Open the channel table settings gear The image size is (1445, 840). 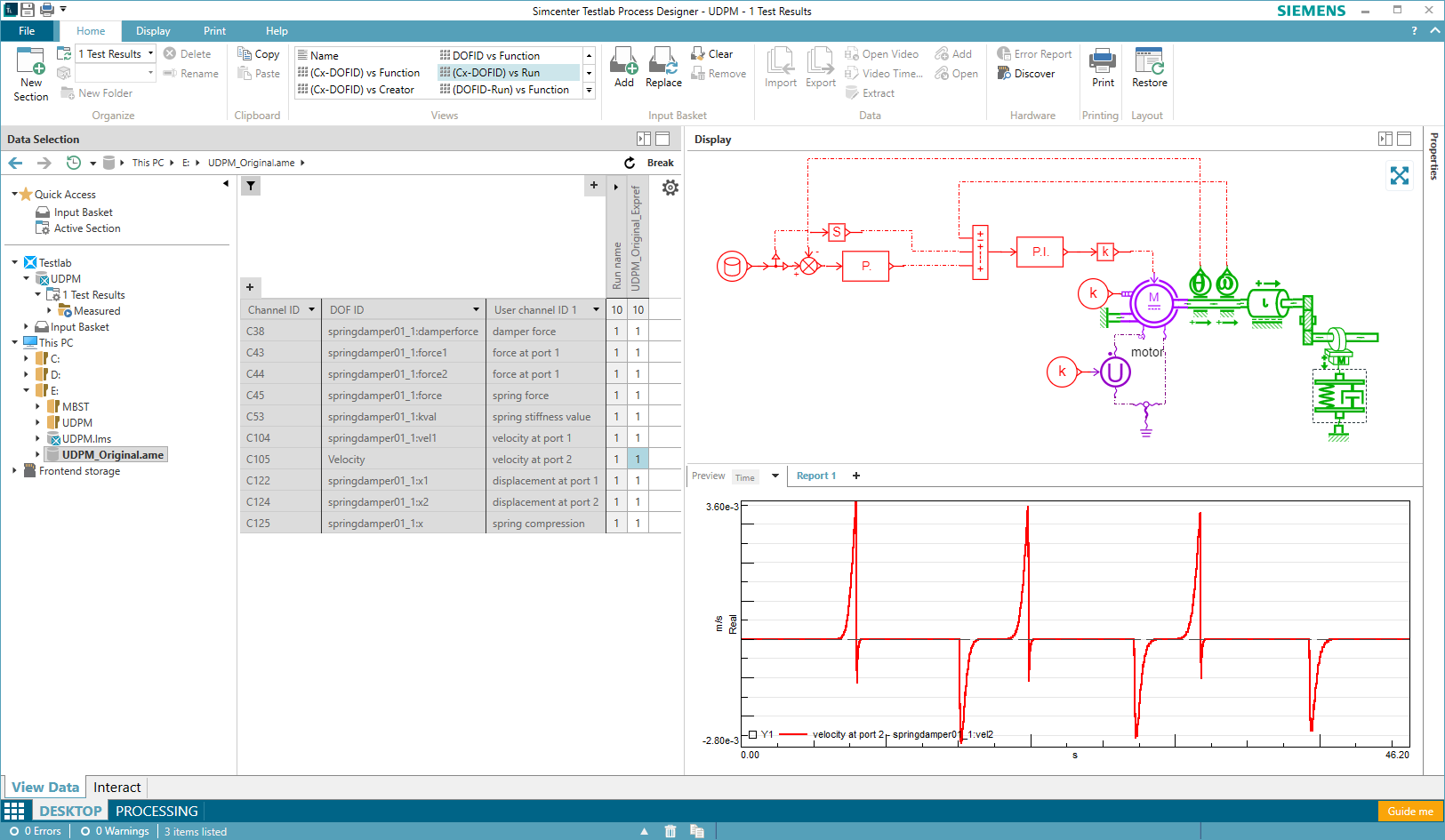click(x=670, y=187)
